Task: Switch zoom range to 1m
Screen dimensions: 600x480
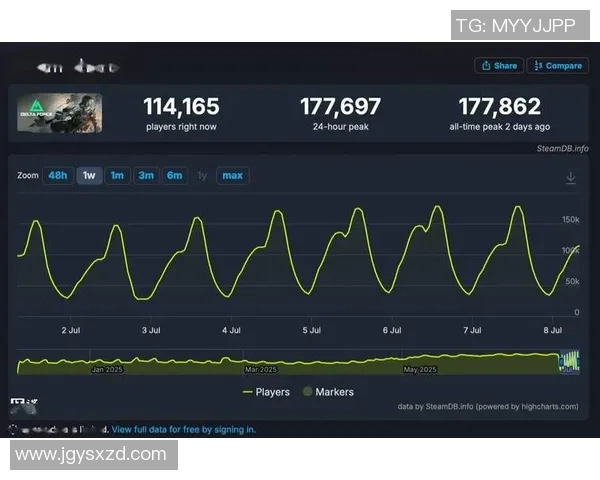Action: (x=117, y=176)
